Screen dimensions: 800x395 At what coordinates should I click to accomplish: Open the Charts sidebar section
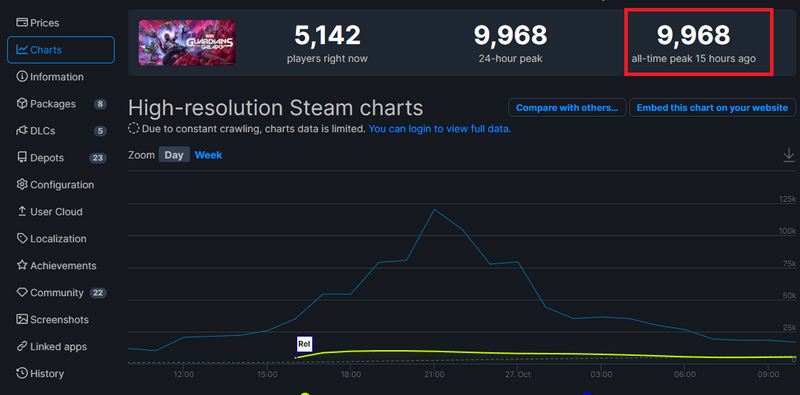pyautogui.click(x=61, y=50)
